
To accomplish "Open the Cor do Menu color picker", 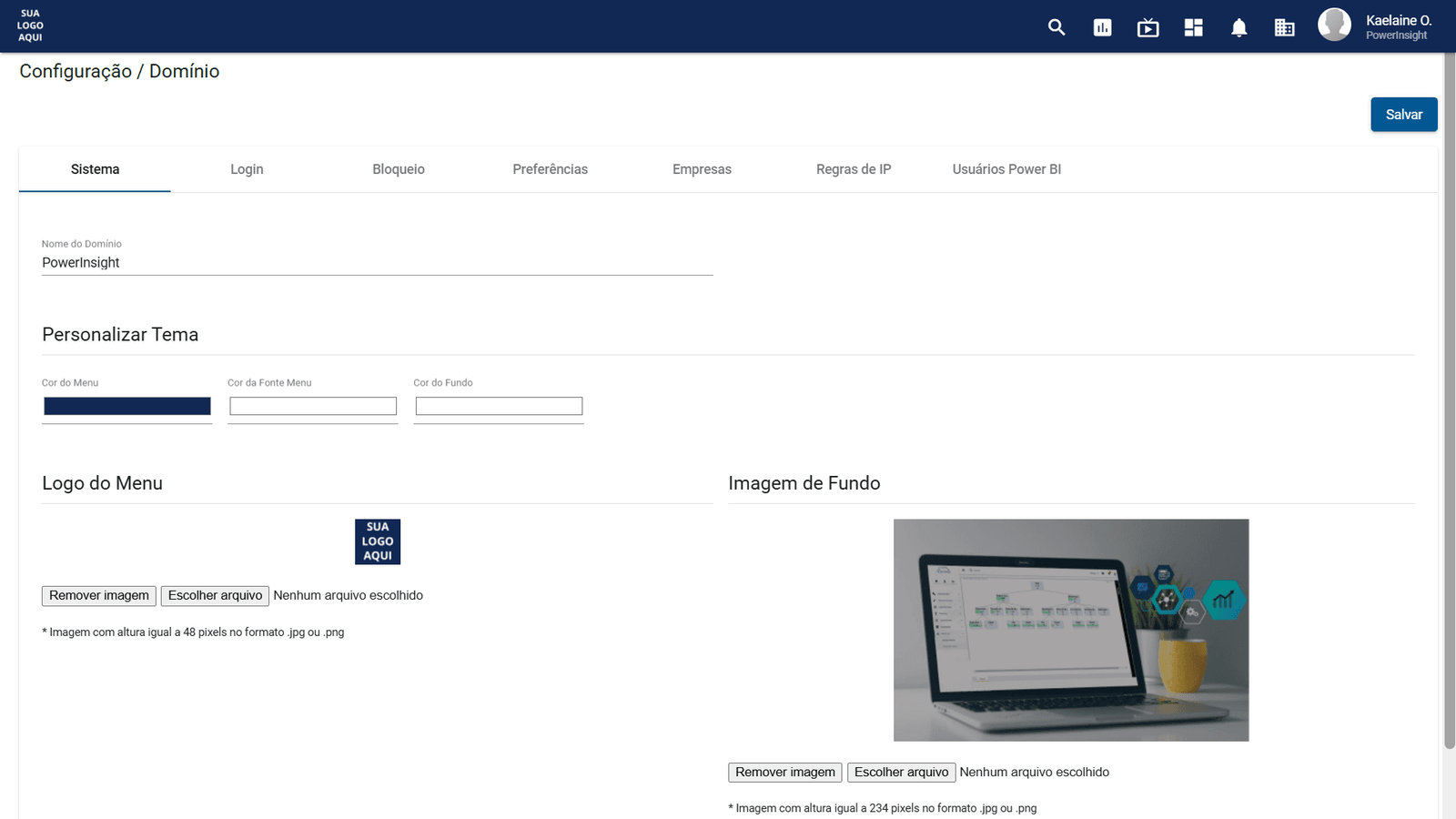I will click(x=127, y=406).
